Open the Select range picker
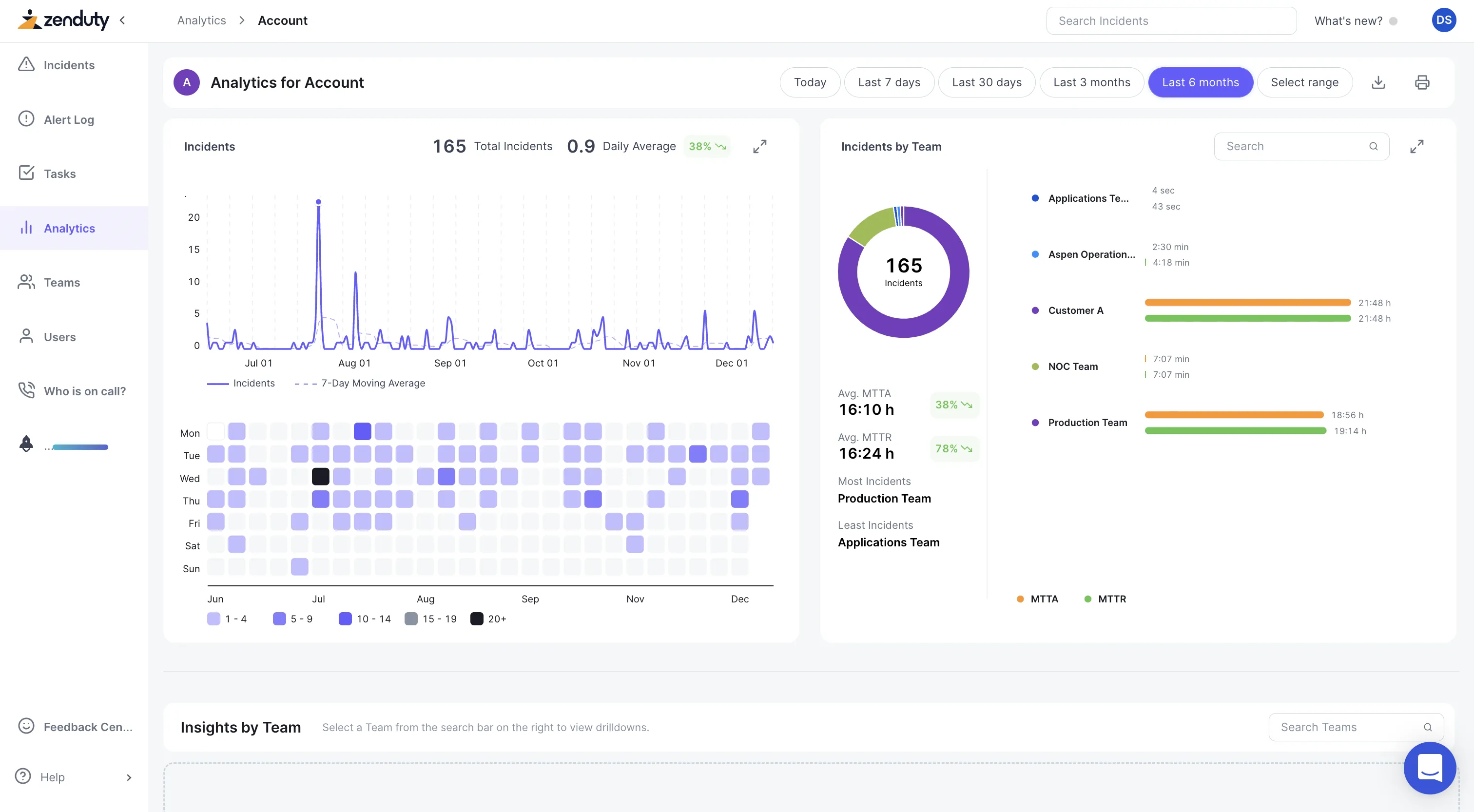Screen dimensions: 1474x812 [1304, 82]
